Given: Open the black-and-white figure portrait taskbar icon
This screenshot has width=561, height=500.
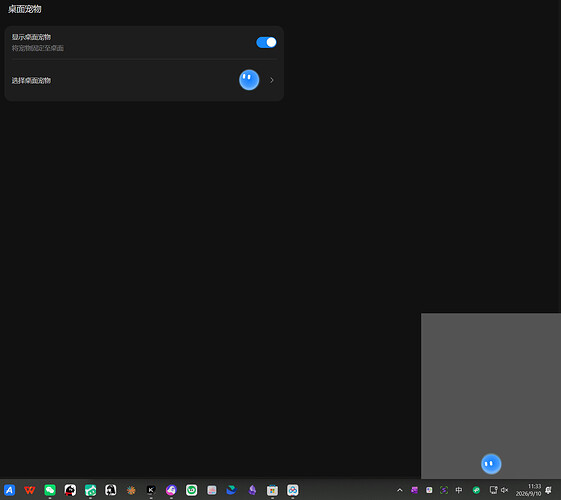Looking at the screenshot, I should [x=111, y=490].
